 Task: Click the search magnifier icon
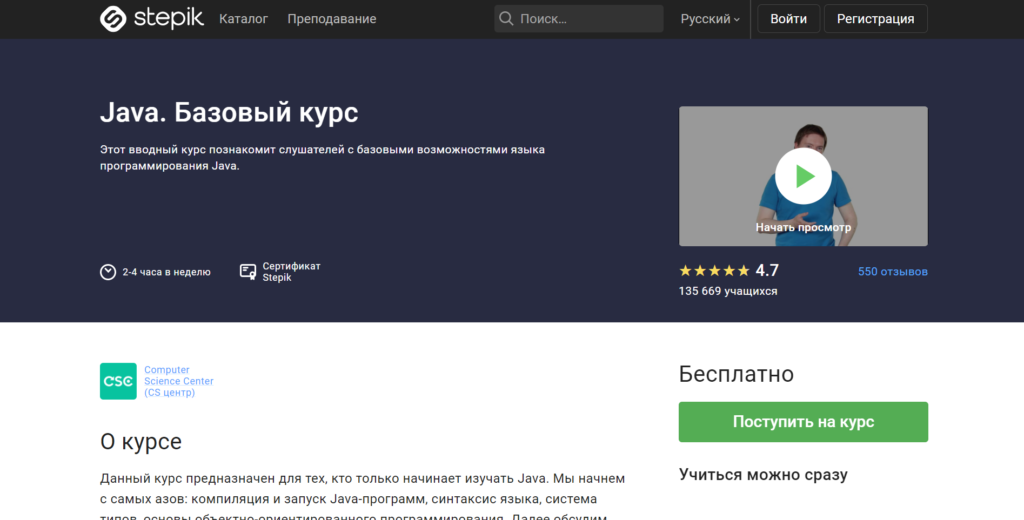tap(506, 19)
